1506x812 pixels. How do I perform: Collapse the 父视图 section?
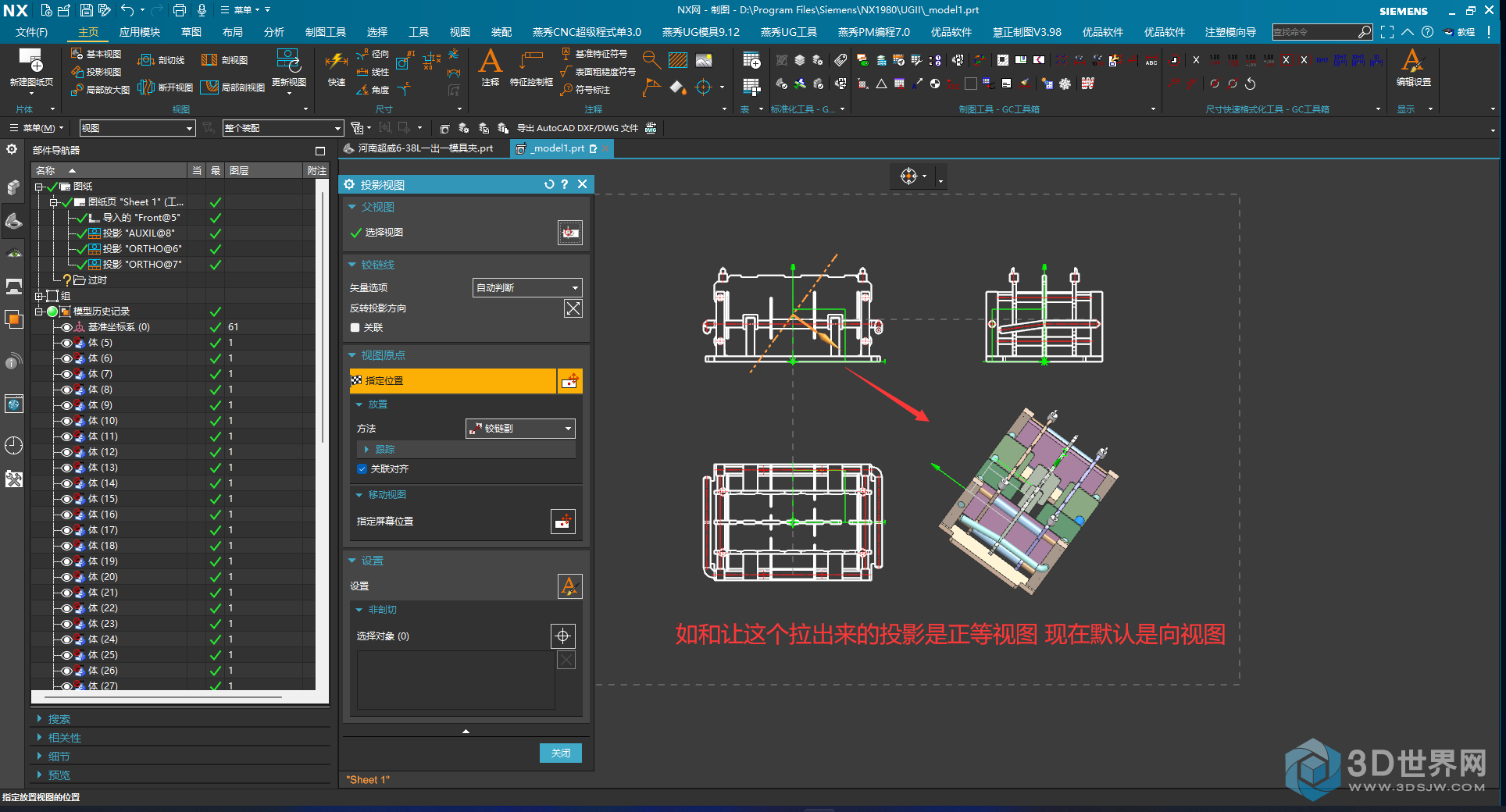click(x=352, y=207)
